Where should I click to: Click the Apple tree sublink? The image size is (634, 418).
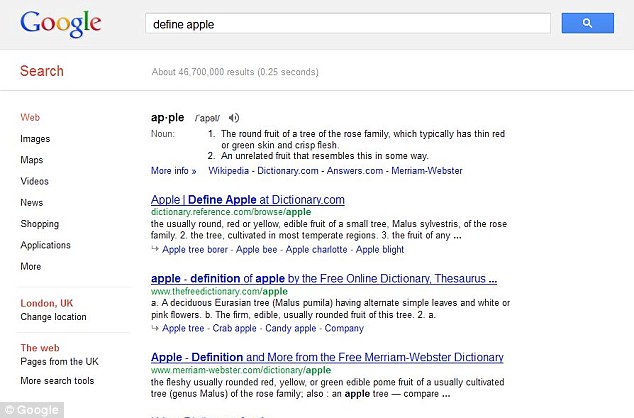[x=183, y=328]
